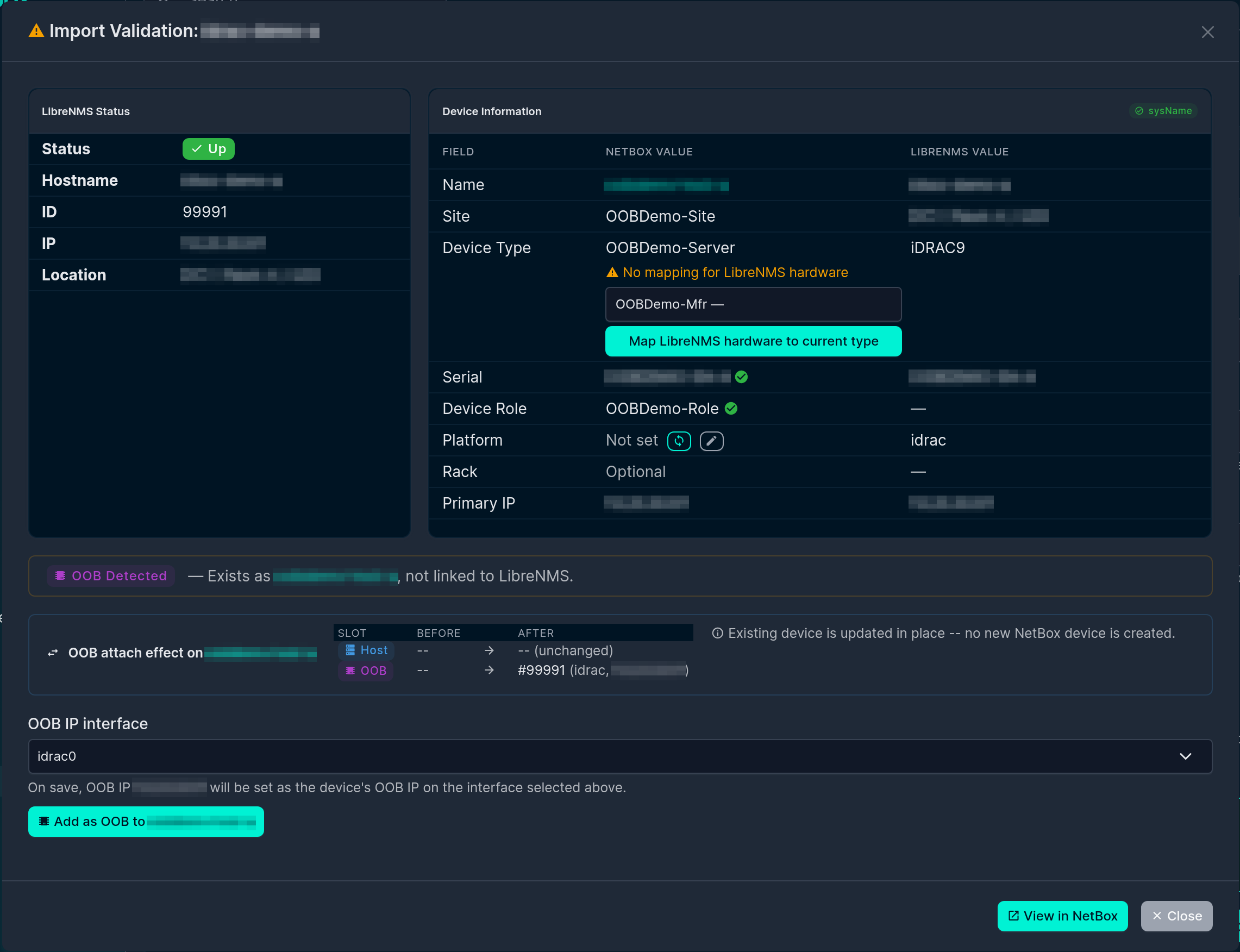The width and height of the screenshot is (1240, 952).
Task: Open View in NetBox link button
Action: [x=1063, y=916]
